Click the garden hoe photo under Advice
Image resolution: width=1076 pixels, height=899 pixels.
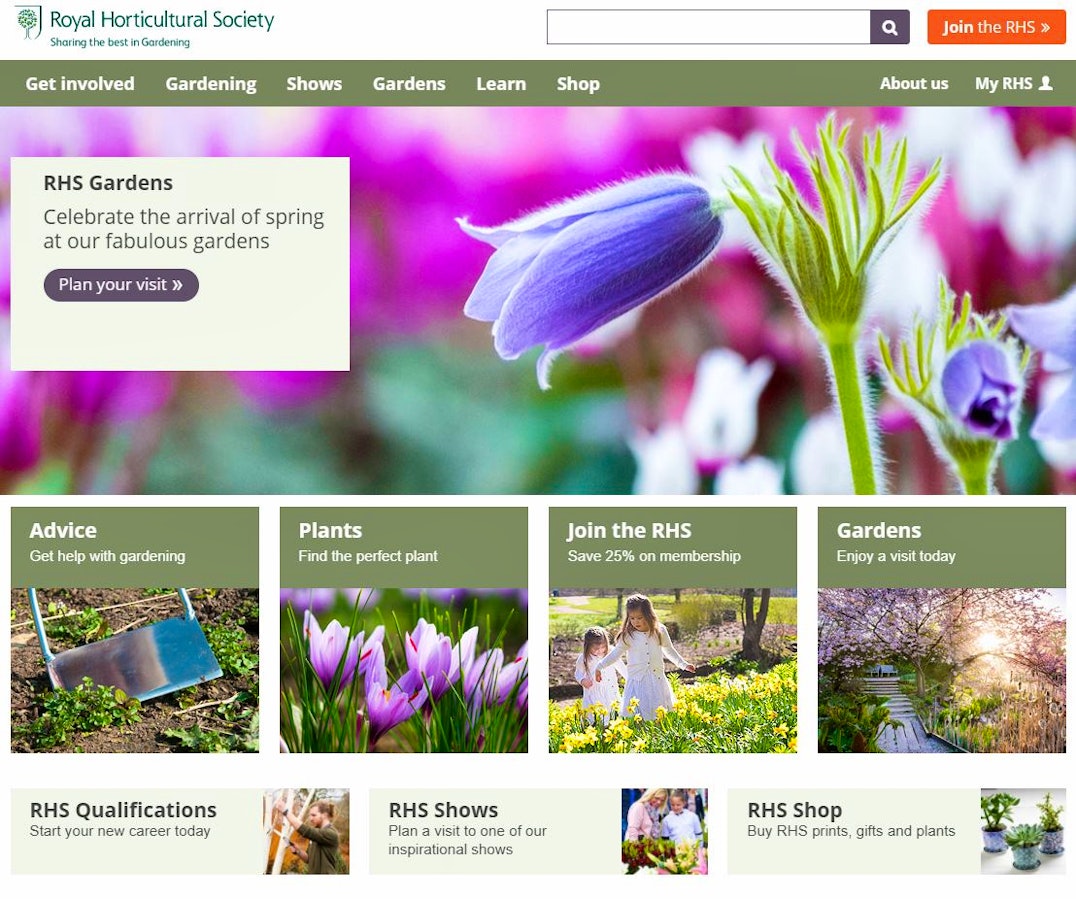click(135, 670)
